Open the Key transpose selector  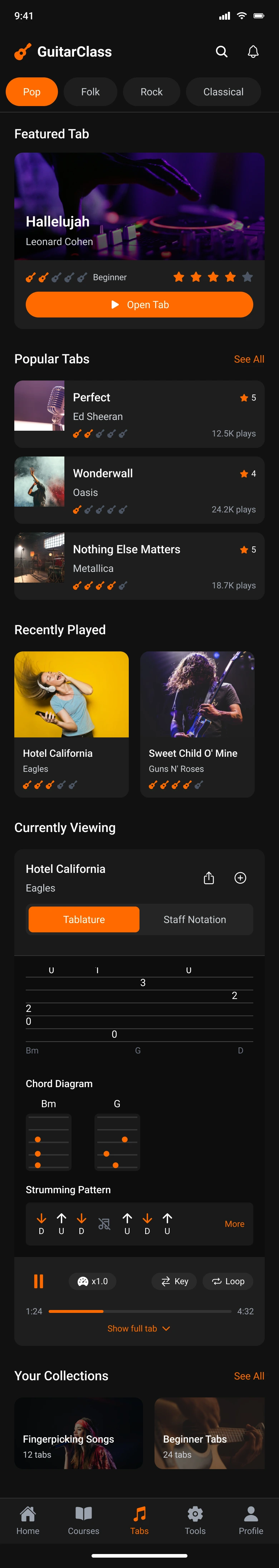click(175, 1281)
